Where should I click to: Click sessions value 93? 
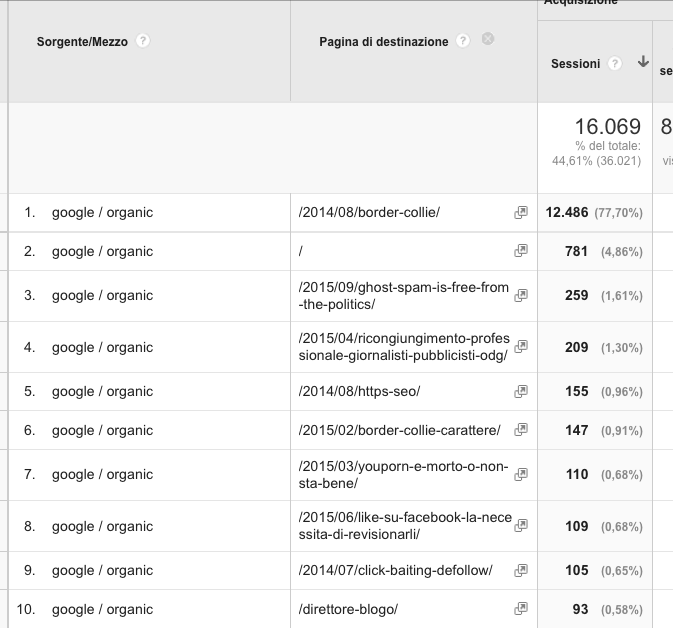[580, 609]
